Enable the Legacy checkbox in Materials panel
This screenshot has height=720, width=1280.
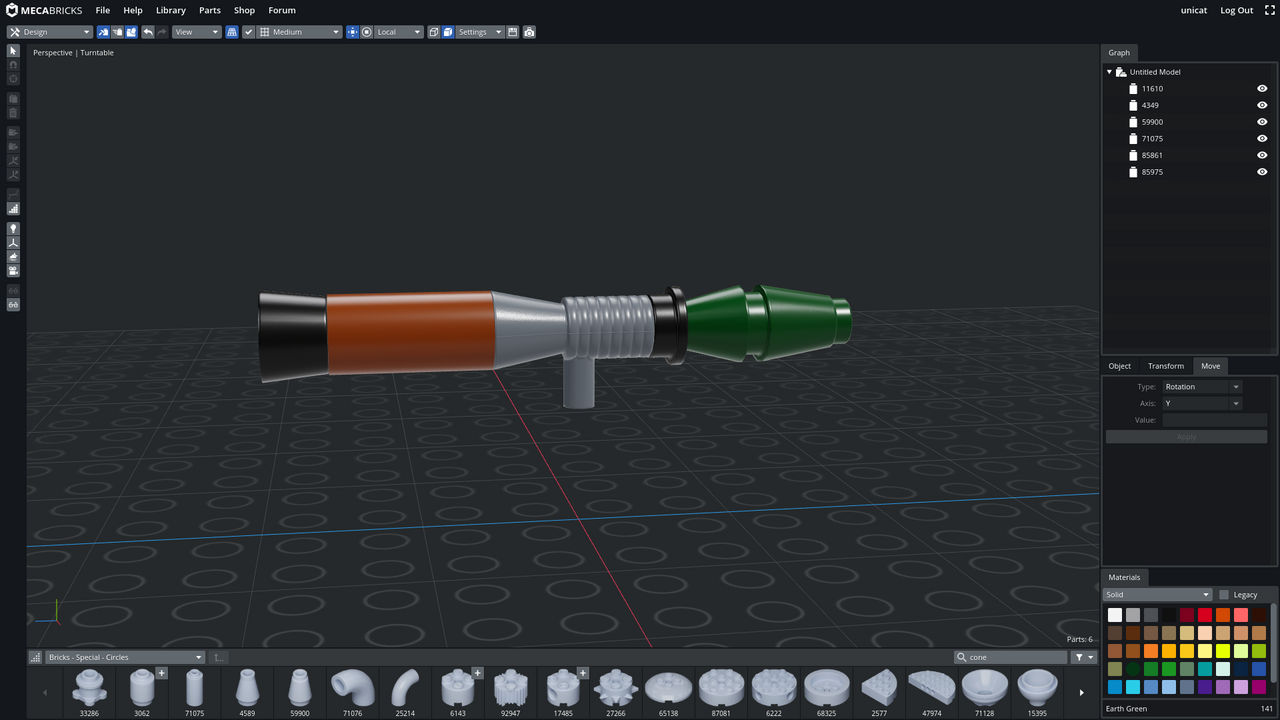tap(1224, 594)
